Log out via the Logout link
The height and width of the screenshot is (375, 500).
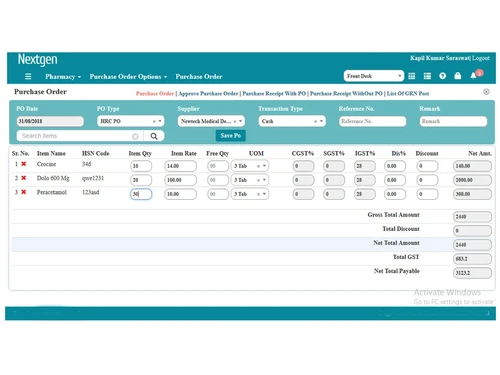pyautogui.click(x=481, y=58)
